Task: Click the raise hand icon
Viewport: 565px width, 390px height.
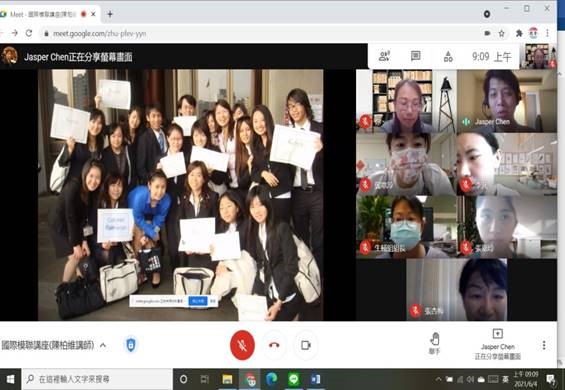Action: [x=435, y=344]
